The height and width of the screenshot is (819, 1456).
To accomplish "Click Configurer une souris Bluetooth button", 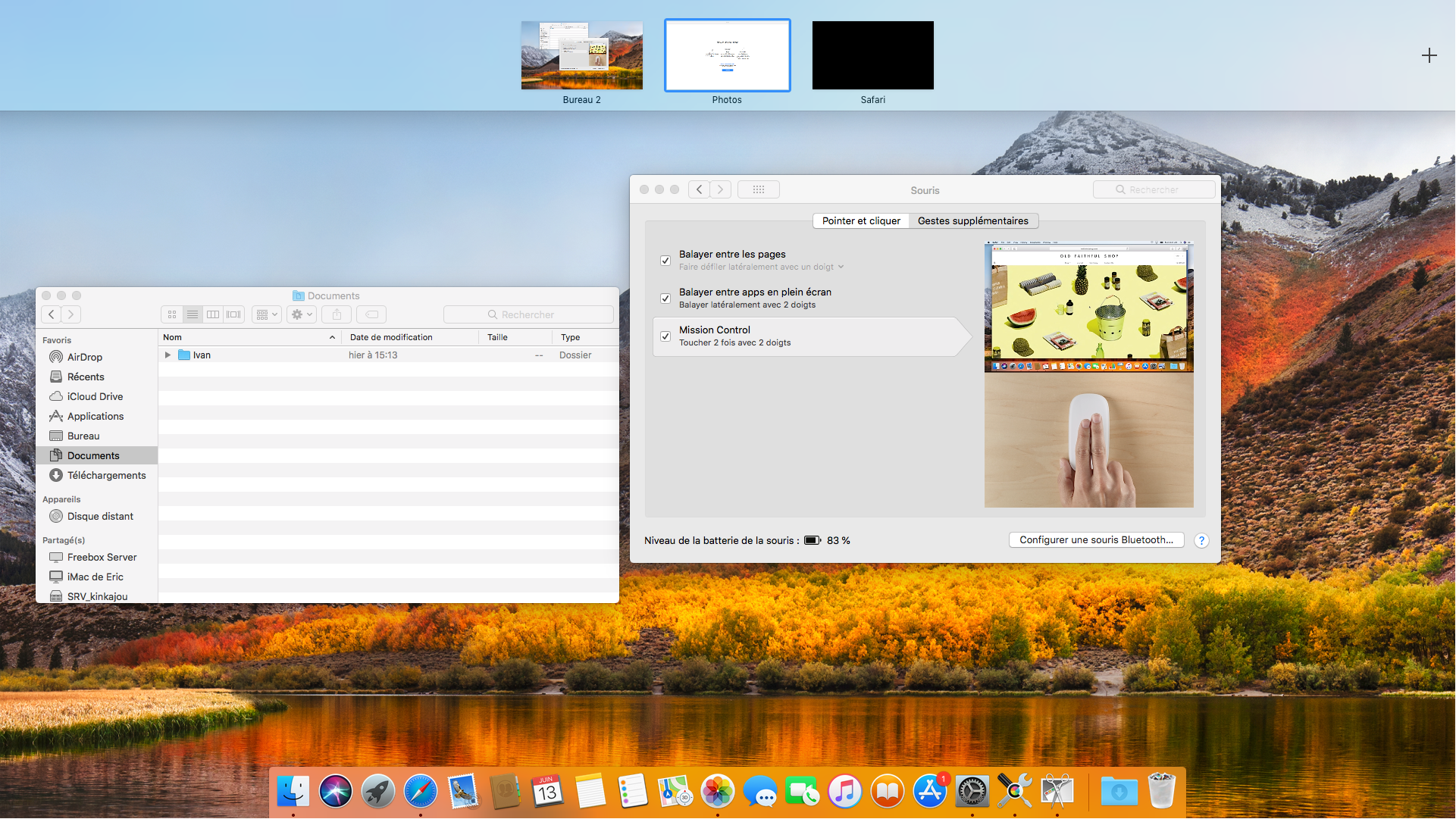I will click(x=1096, y=539).
